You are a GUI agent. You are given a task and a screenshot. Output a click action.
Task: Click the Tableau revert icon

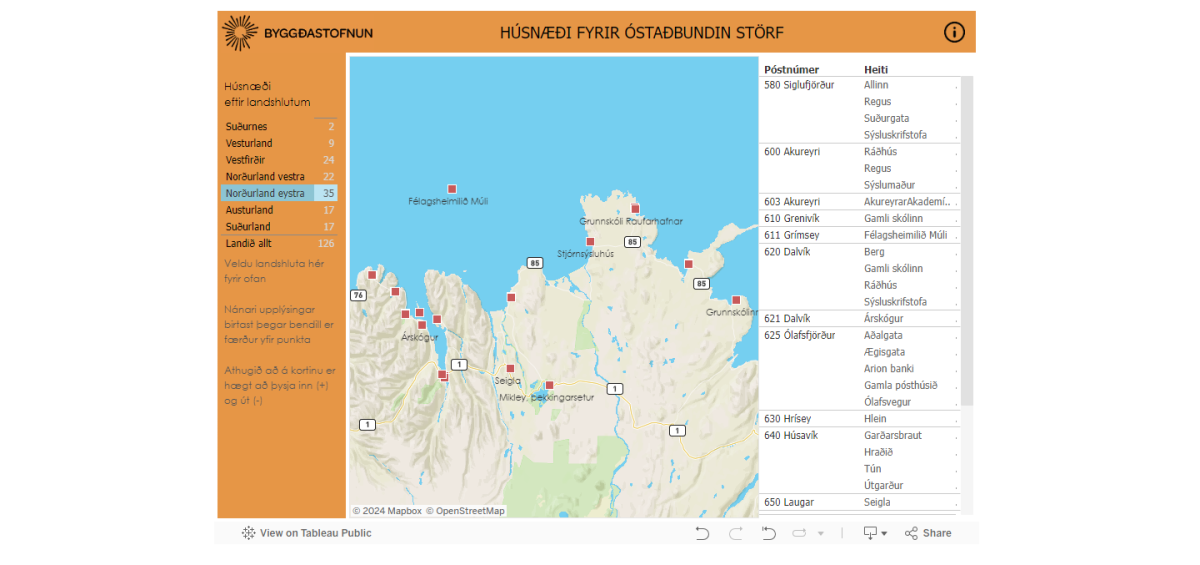point(768,533)
